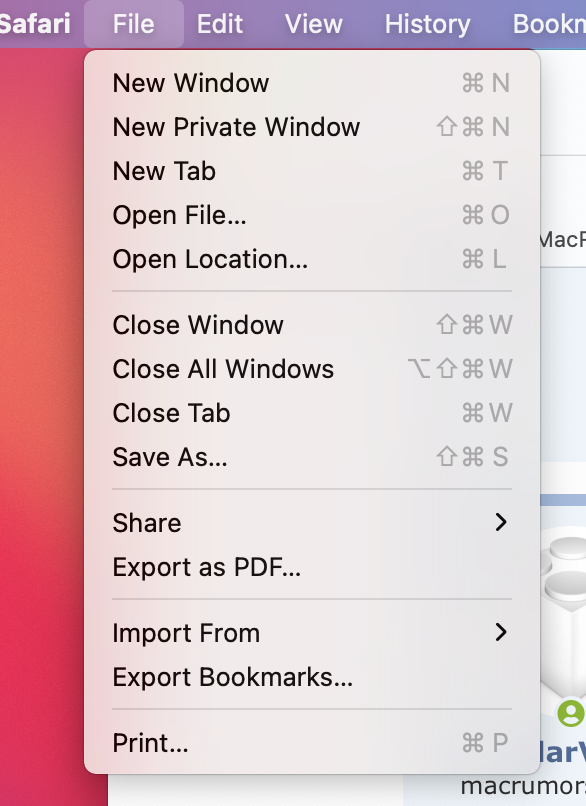The width and height of the screenshot is (586, 806).
Task: Select New Tab menu item
Action: [x=312, y=171]
